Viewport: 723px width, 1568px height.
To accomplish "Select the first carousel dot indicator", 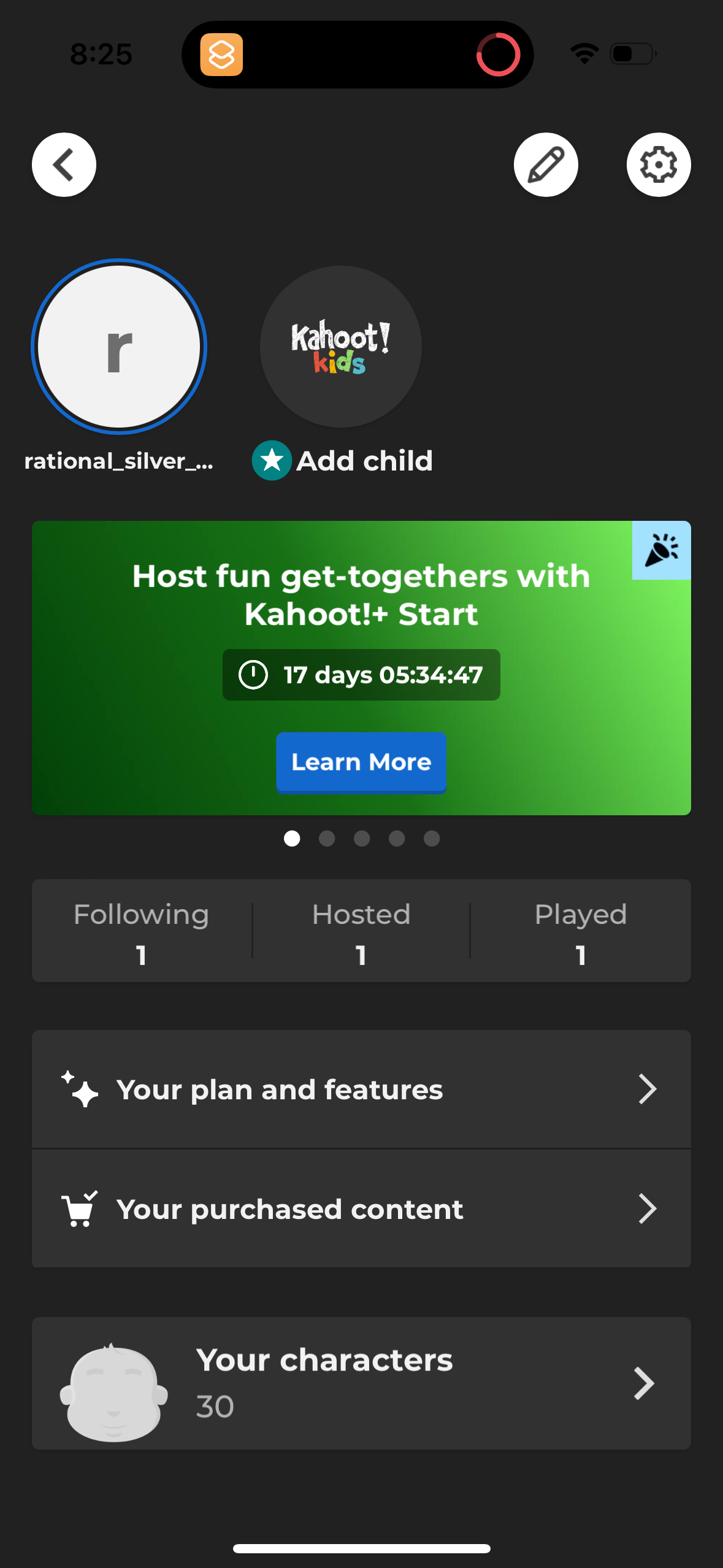I will (292, 839).
